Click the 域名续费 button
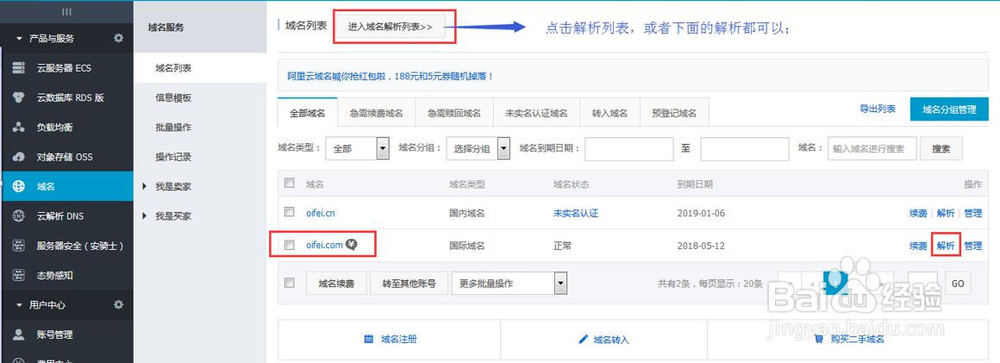The image size is (1000, 363). click(x=336, y=283)
